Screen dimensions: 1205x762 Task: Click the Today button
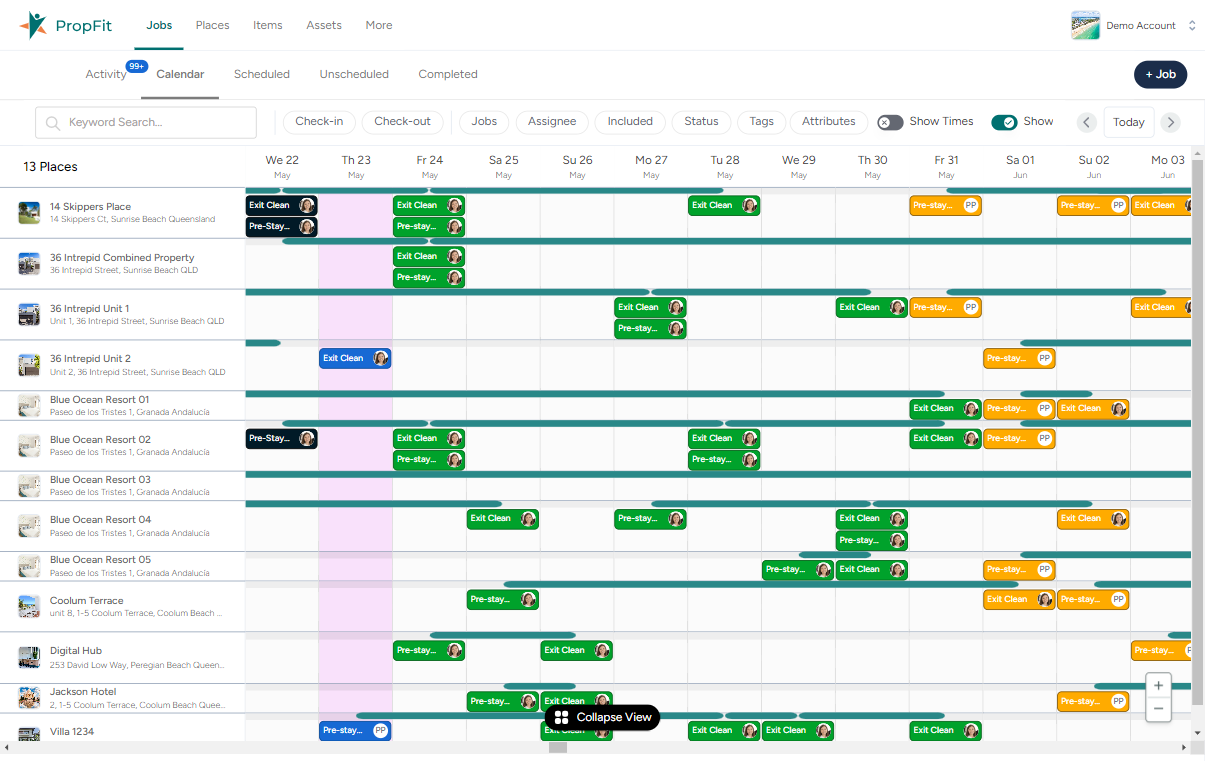(1129, 122)
